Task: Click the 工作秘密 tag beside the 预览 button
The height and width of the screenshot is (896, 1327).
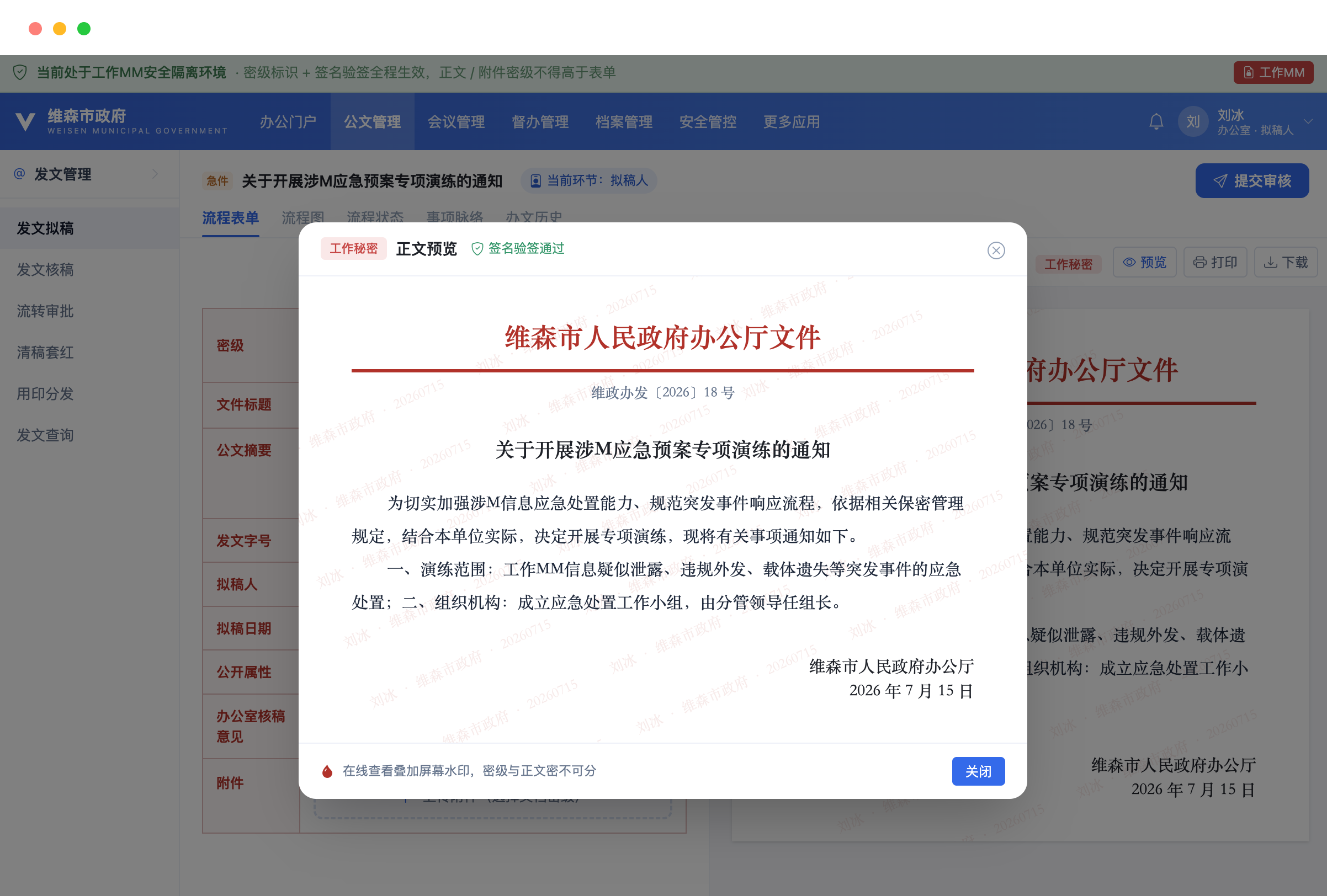Action: [x=1068, y=264]
